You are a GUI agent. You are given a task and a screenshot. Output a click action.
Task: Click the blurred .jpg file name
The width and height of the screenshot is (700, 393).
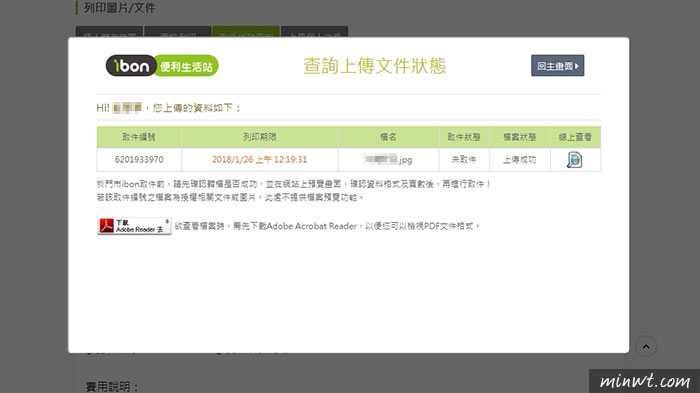point(388,159)
